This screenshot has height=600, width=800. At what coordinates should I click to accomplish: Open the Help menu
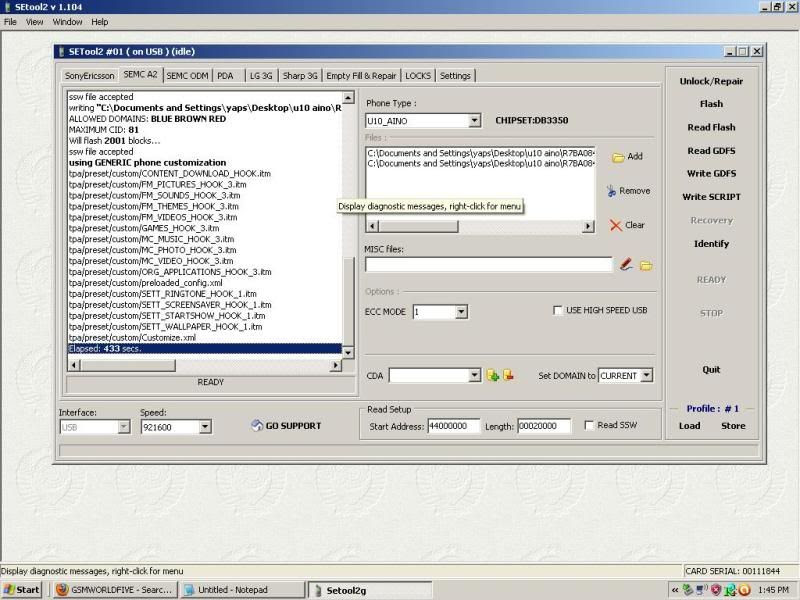coord(99,22)
